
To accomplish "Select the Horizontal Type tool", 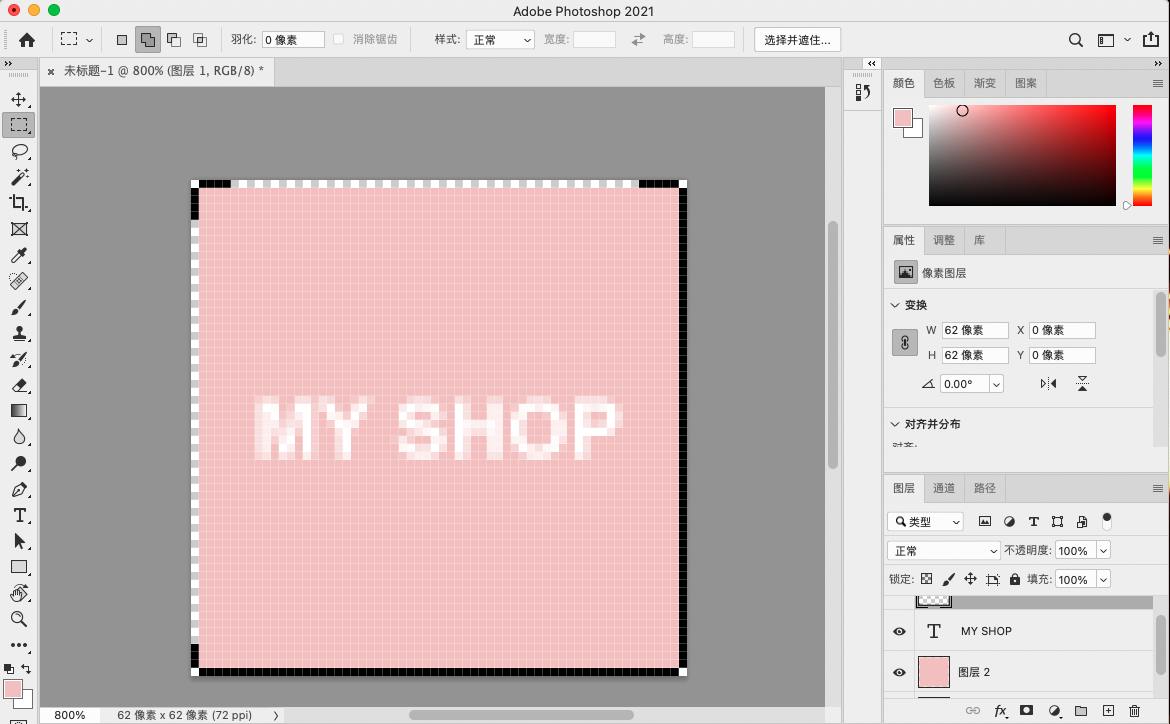I will pyautogui.click(x=19, y=516).
